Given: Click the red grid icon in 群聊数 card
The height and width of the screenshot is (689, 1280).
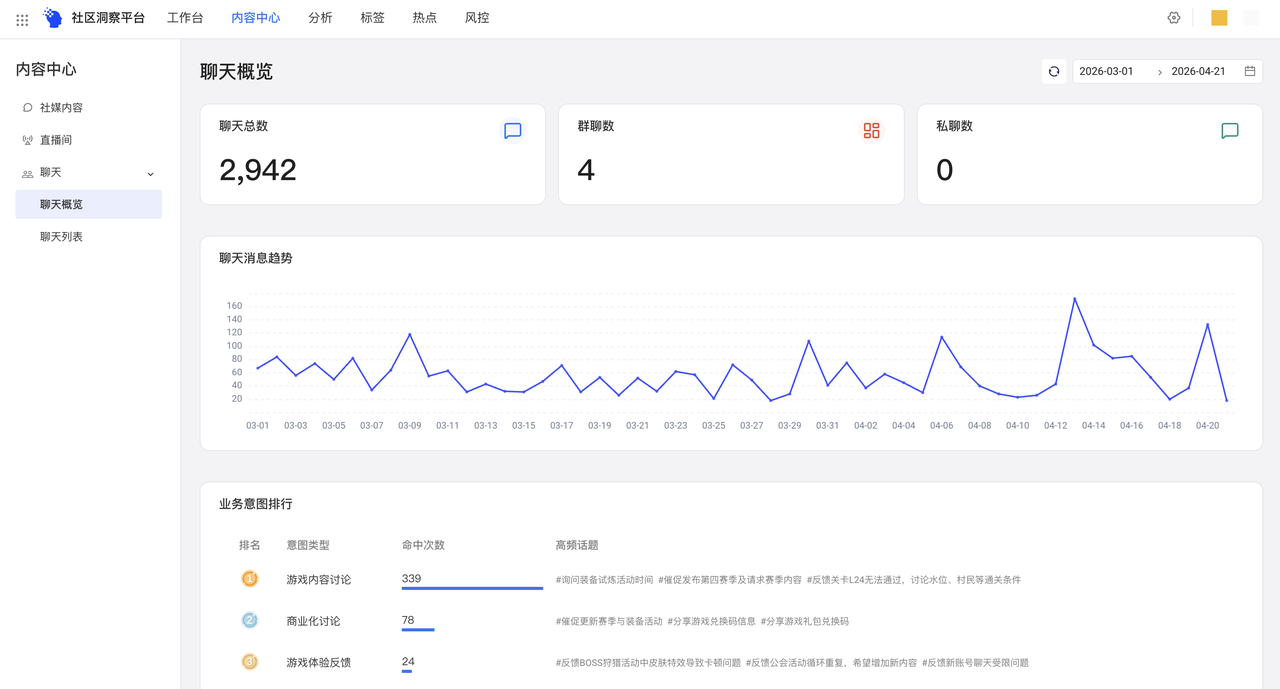Looking at the screenshot, I should click(872, 131).
